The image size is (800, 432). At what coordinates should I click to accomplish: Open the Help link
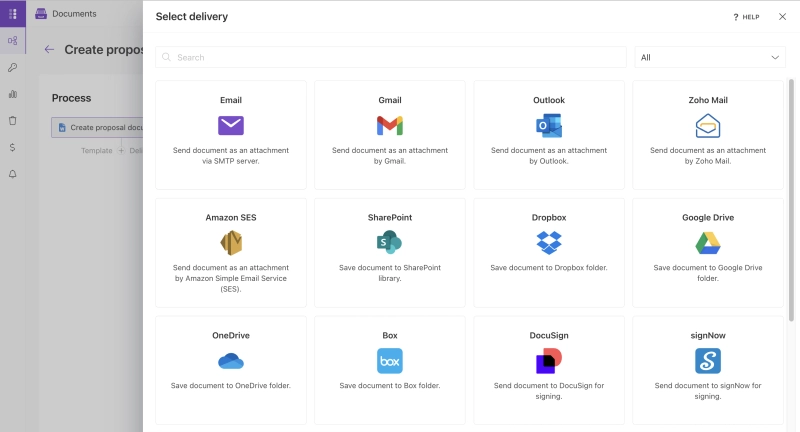point(746,17)
